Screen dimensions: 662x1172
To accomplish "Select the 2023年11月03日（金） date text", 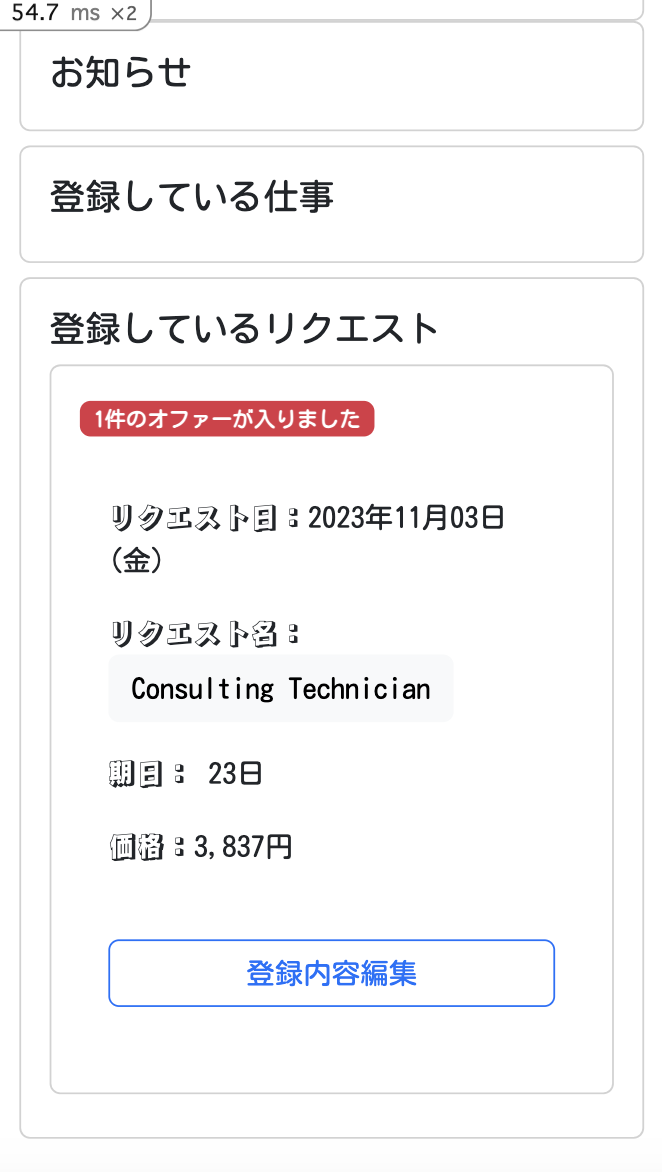I will pos(405,517).
